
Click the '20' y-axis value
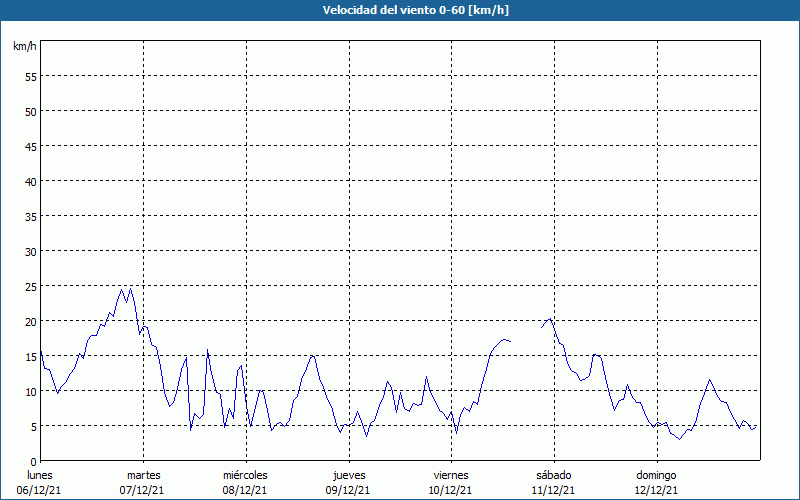(x=31, y=322)
